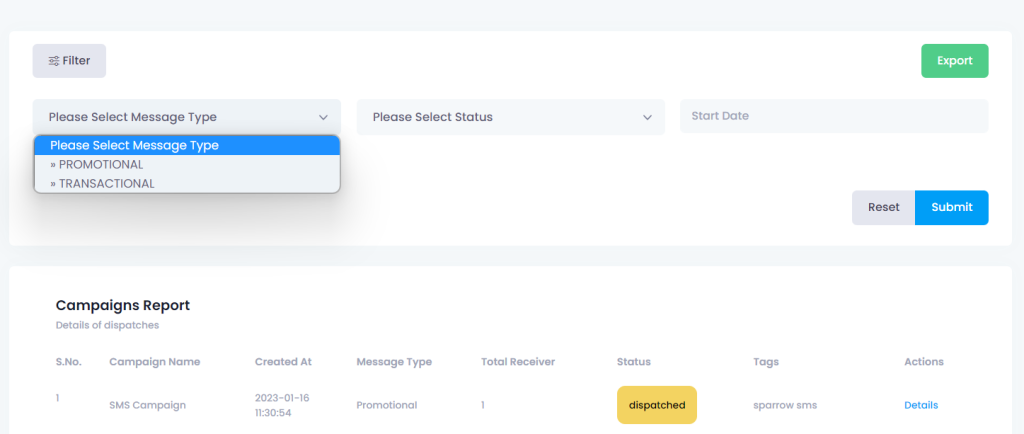Click the Campaign Name column header
The width and height of the screenshot is (1024, 434).
[x=155, y=362]
